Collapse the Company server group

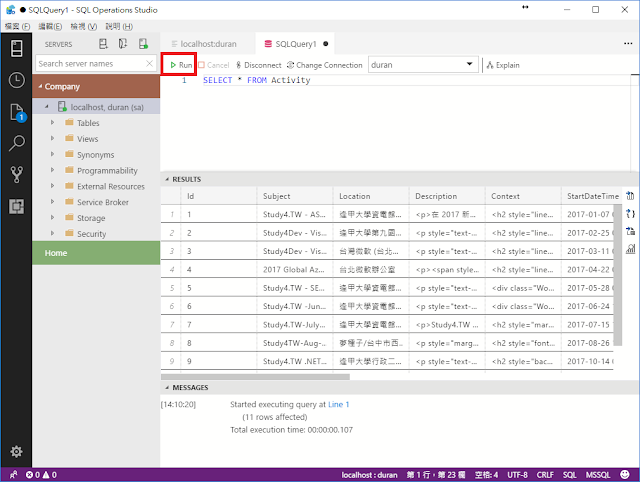[x=40, y=87]
